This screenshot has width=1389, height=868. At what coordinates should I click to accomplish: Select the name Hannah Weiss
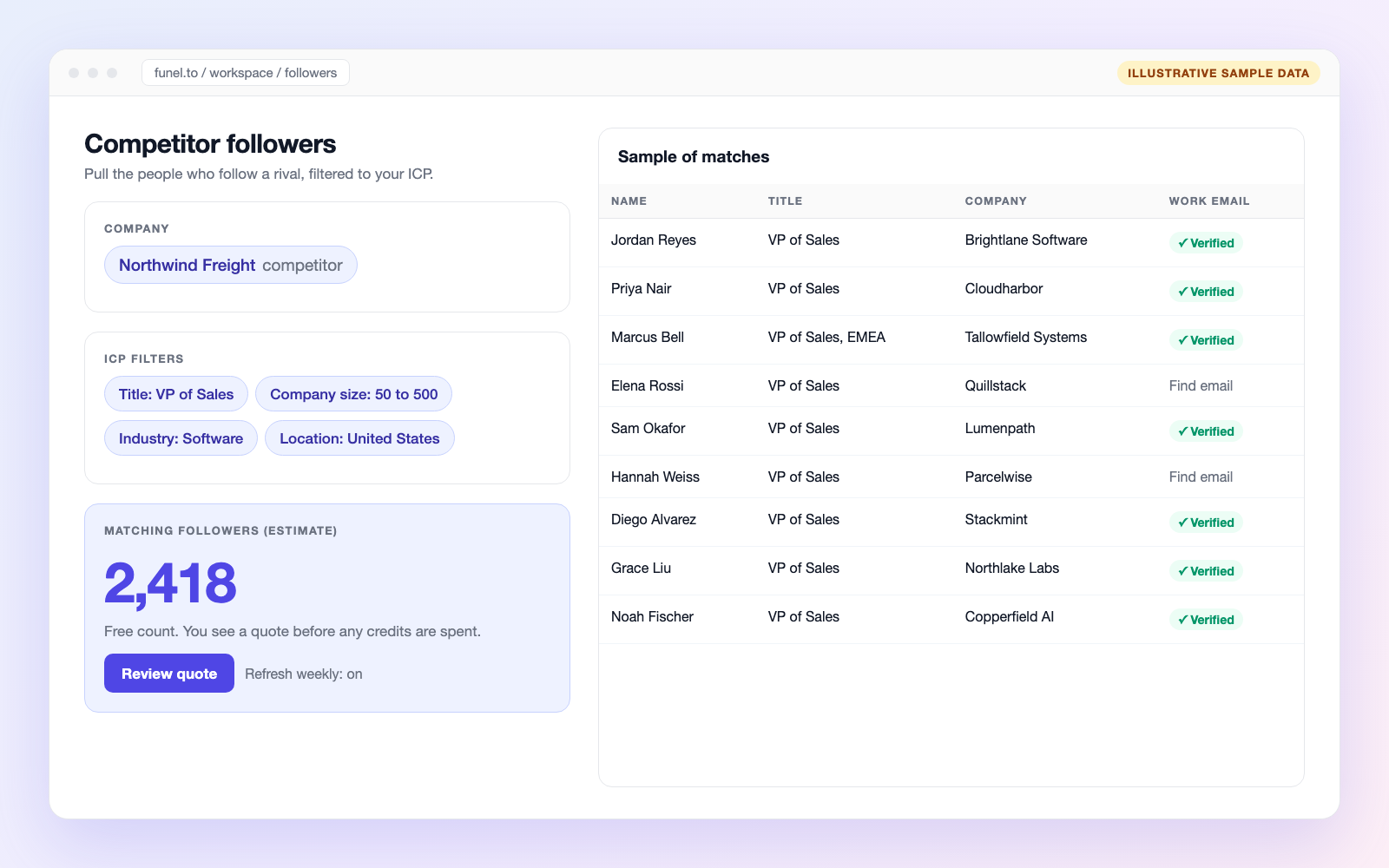tap(655, 477)
